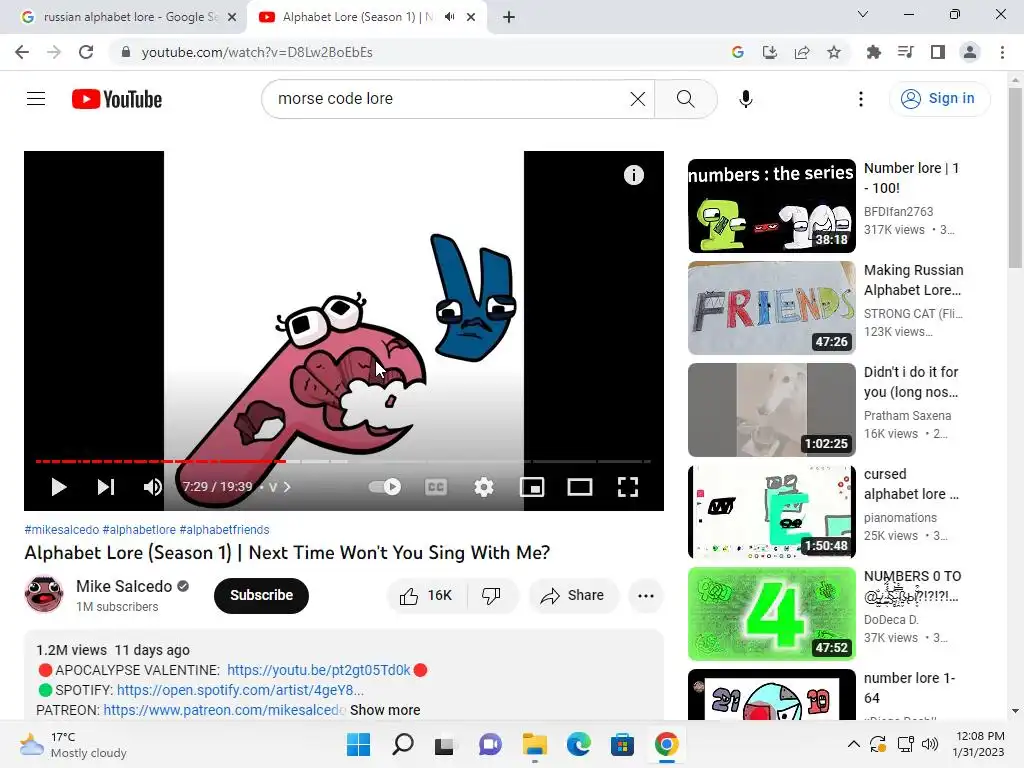Open the Patreon mikesalcedo link
The image size is (1024, 768).
224,710
